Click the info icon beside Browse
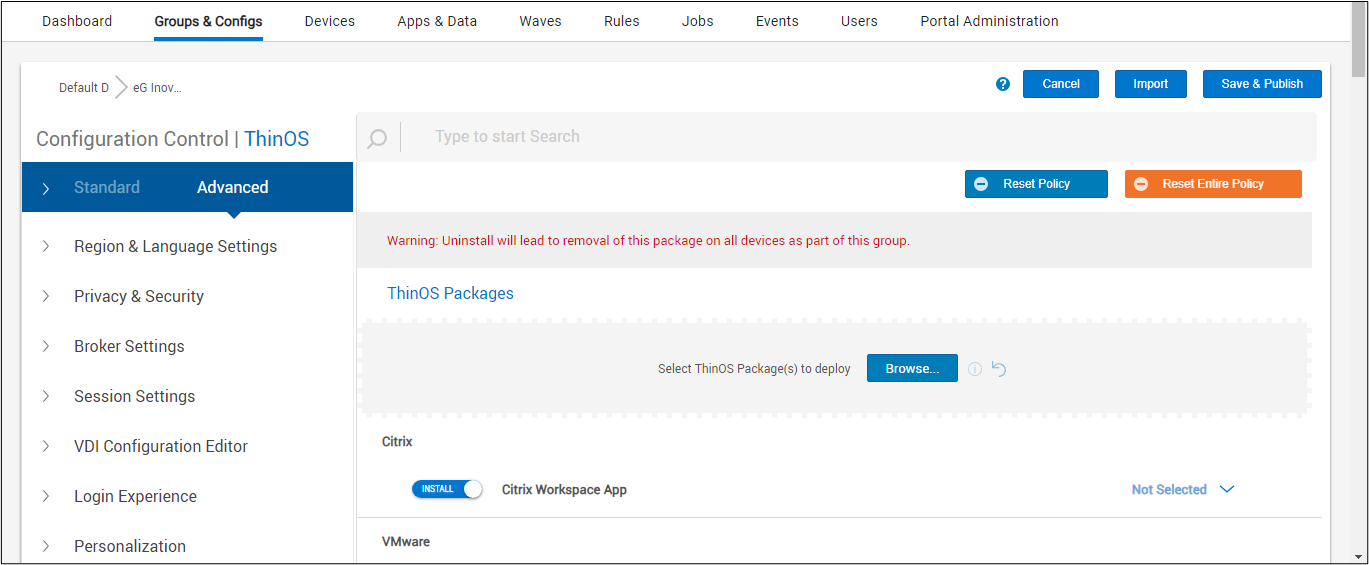The width and height of the screenshot is (1369, 565). 975,369
